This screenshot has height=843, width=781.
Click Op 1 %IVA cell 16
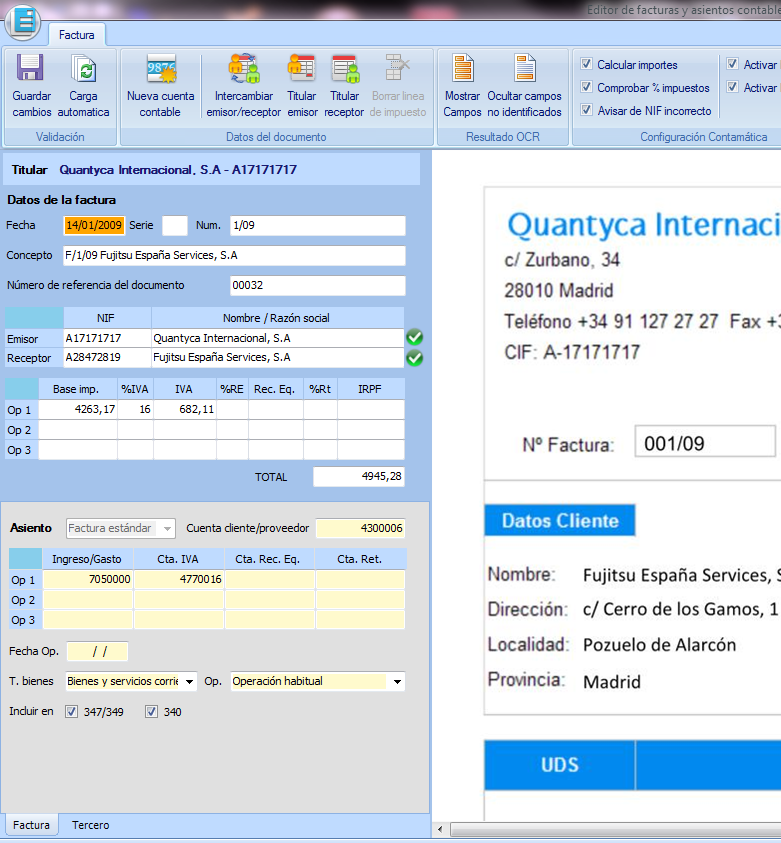pos(135,410)
